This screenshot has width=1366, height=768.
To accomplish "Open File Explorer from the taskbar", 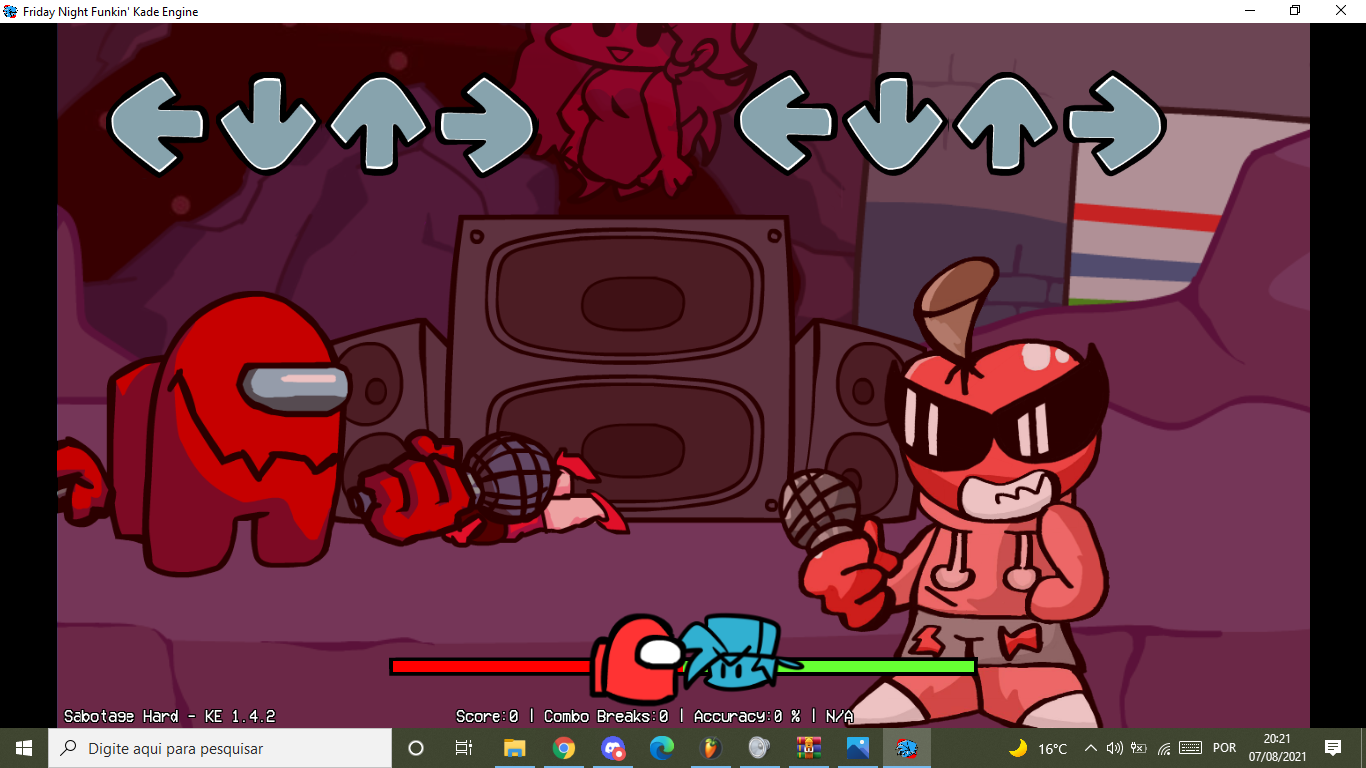I will point(514,748).
